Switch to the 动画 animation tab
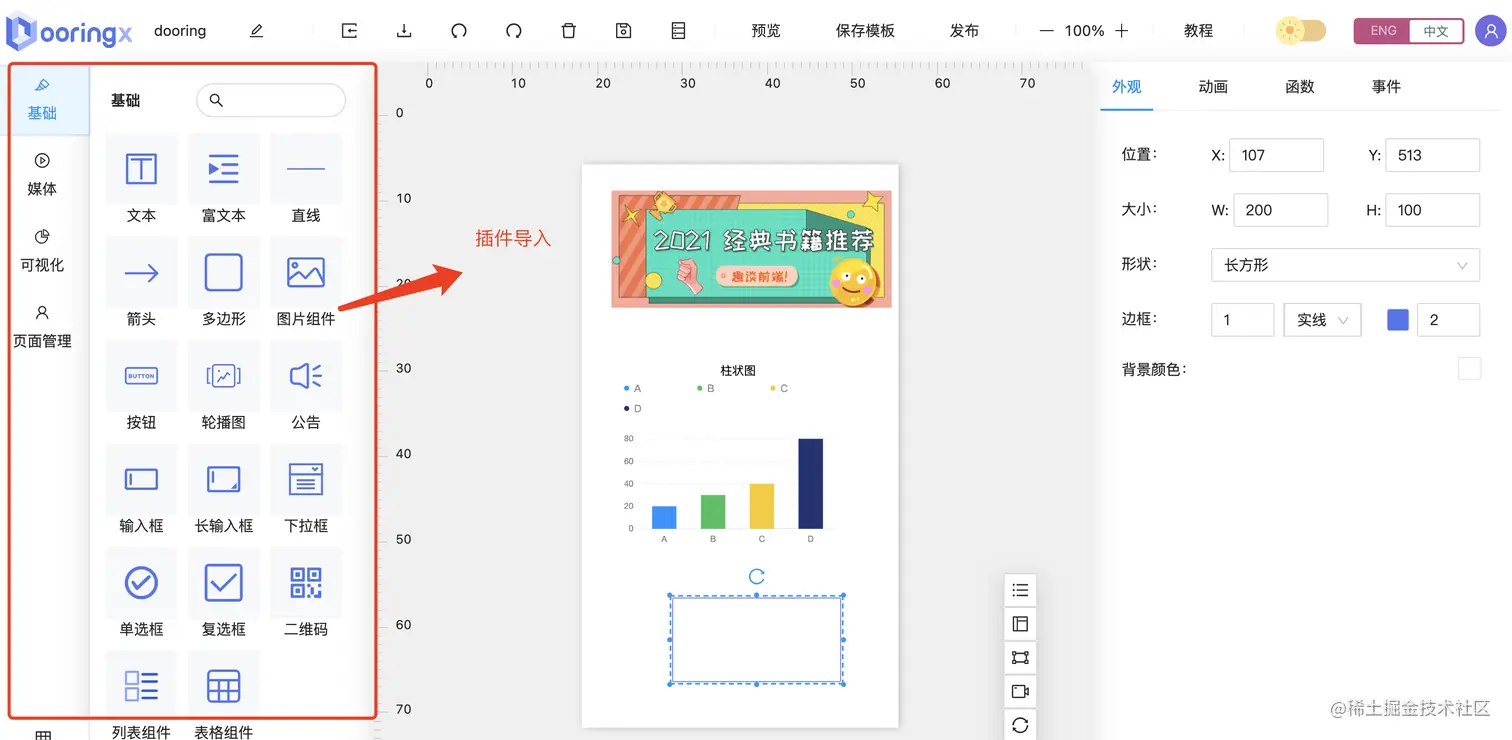This screenshot has height=740, width=1512. click(1213, 87)
